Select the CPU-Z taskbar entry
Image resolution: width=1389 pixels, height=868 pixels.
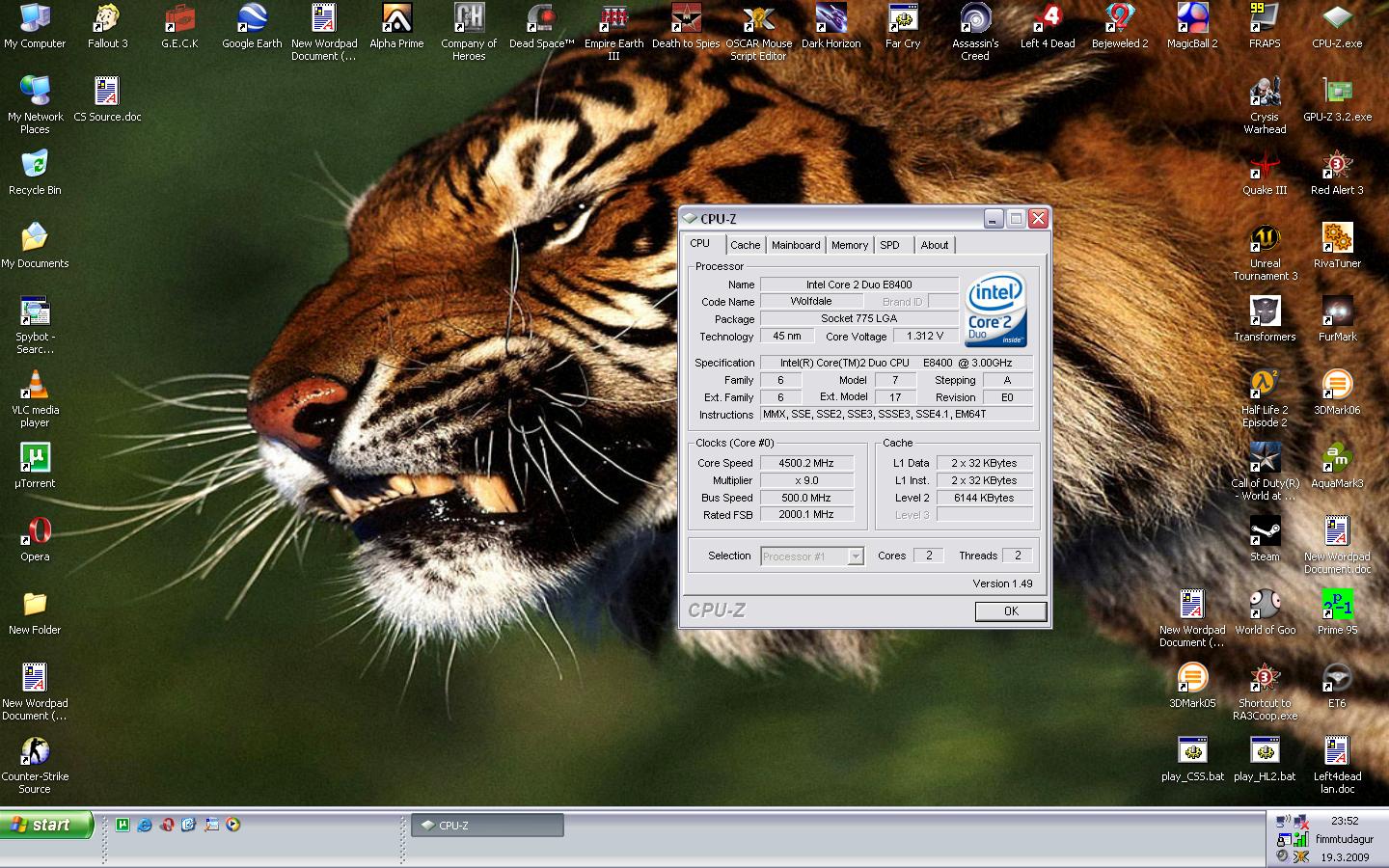click(x=487, y=825)
